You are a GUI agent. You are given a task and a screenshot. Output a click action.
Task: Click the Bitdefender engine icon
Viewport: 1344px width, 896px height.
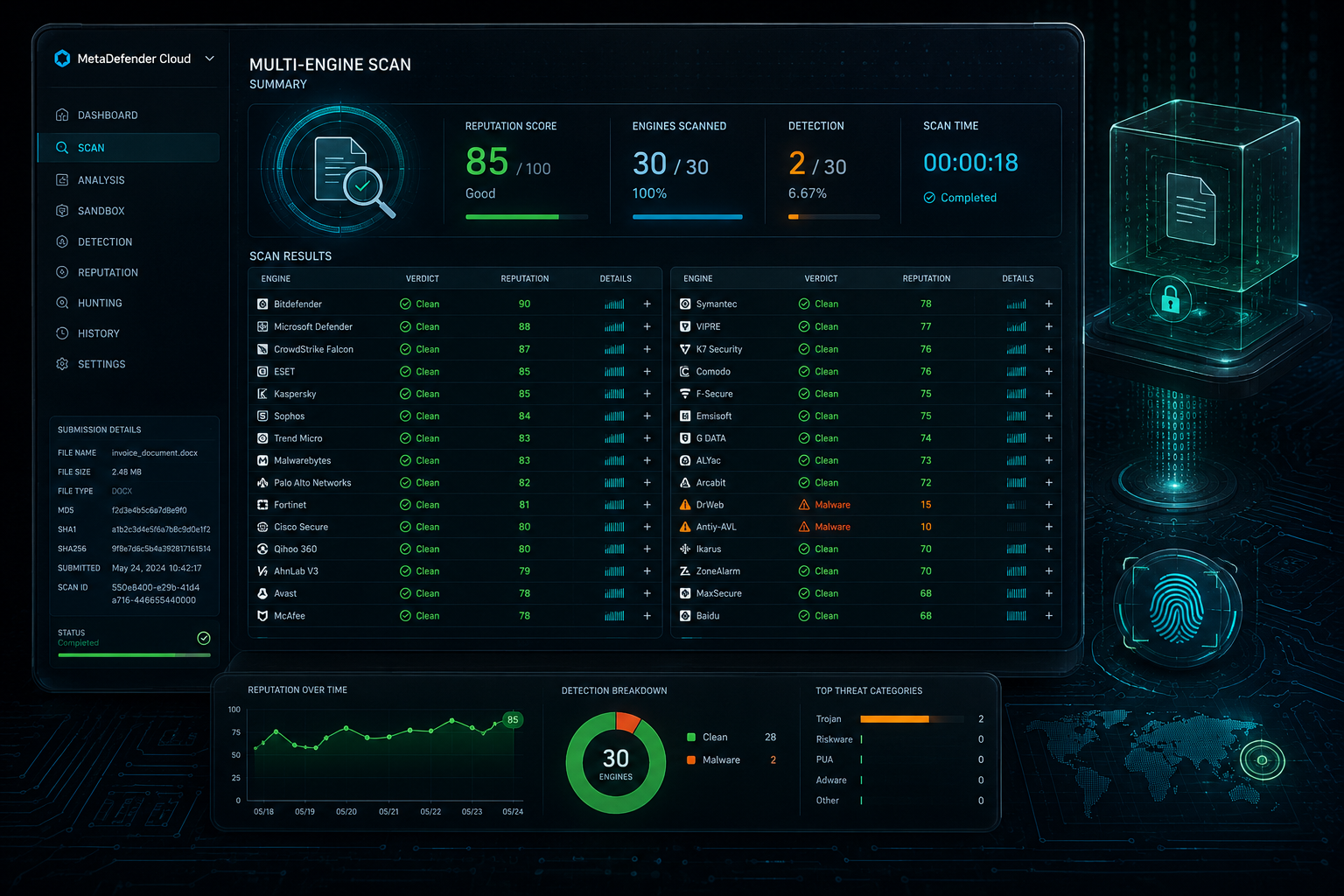(x=262, y=304)
